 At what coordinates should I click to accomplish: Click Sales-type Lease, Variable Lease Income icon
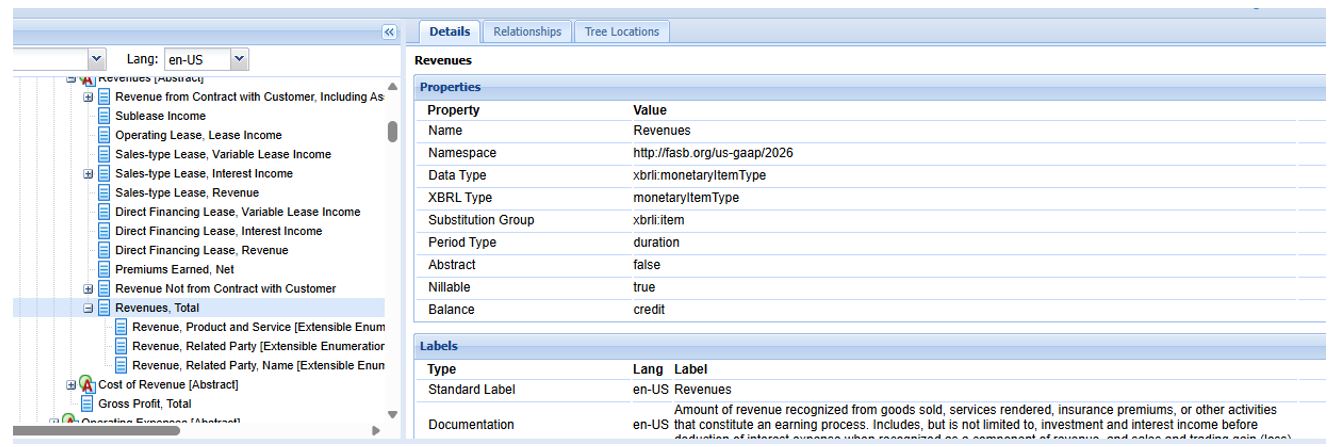[x=105, y=154]
